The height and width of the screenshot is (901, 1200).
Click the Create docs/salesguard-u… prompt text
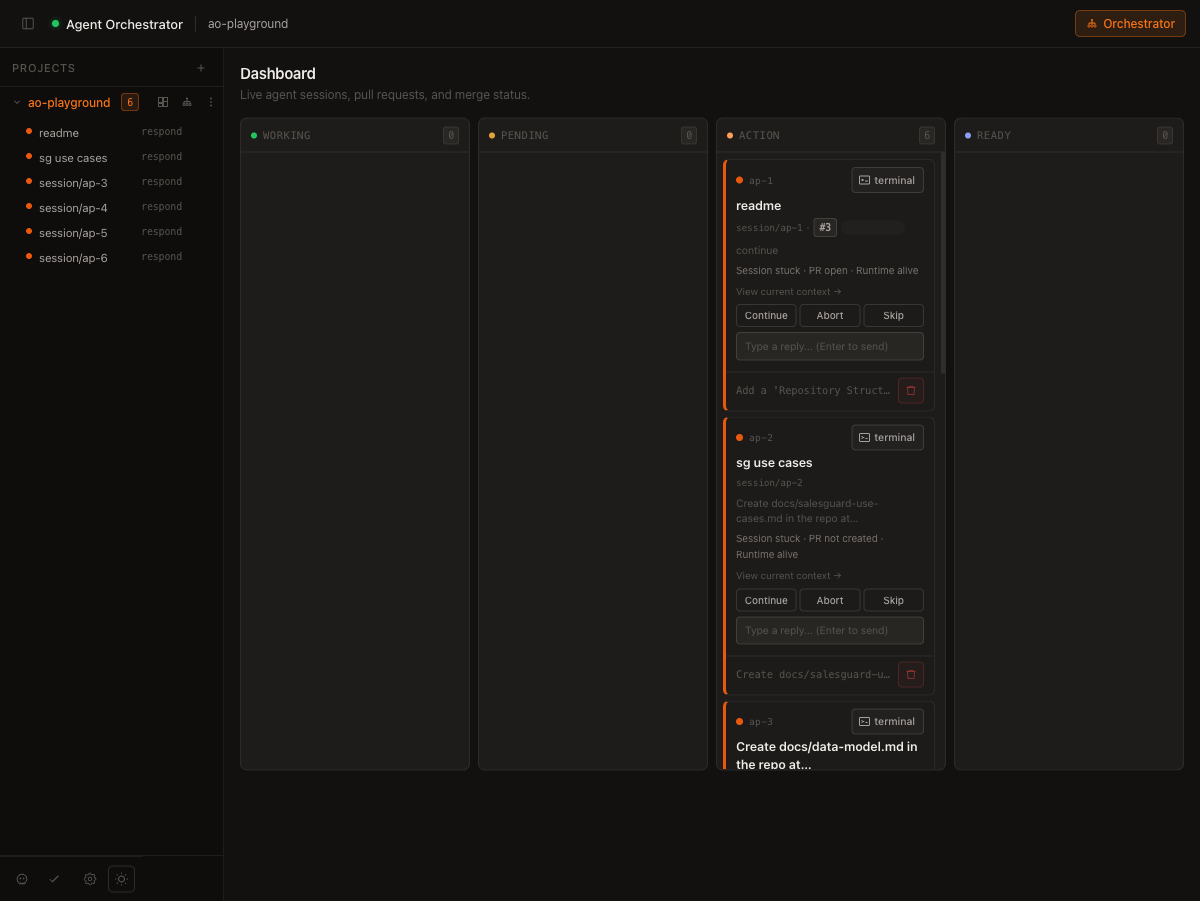pyautogui.click(x=813, y=674)
